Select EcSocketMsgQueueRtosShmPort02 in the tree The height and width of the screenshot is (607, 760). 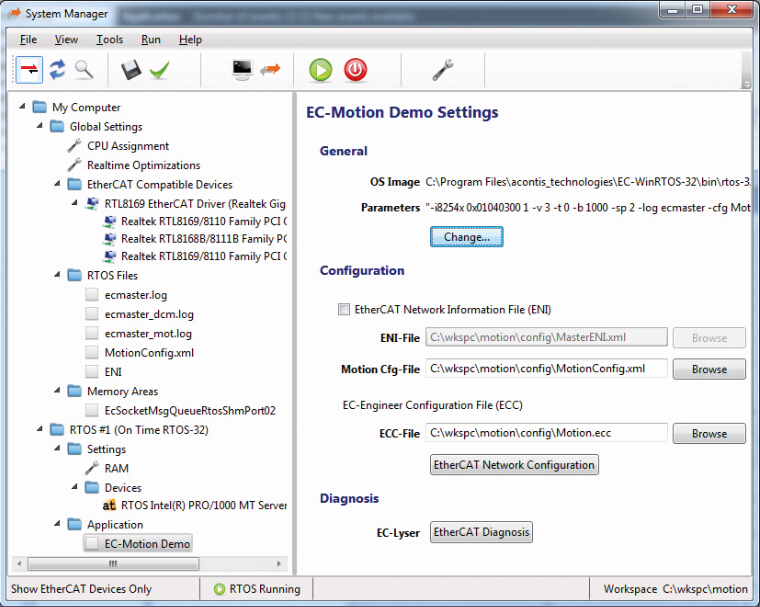click(x=190, y=411)
